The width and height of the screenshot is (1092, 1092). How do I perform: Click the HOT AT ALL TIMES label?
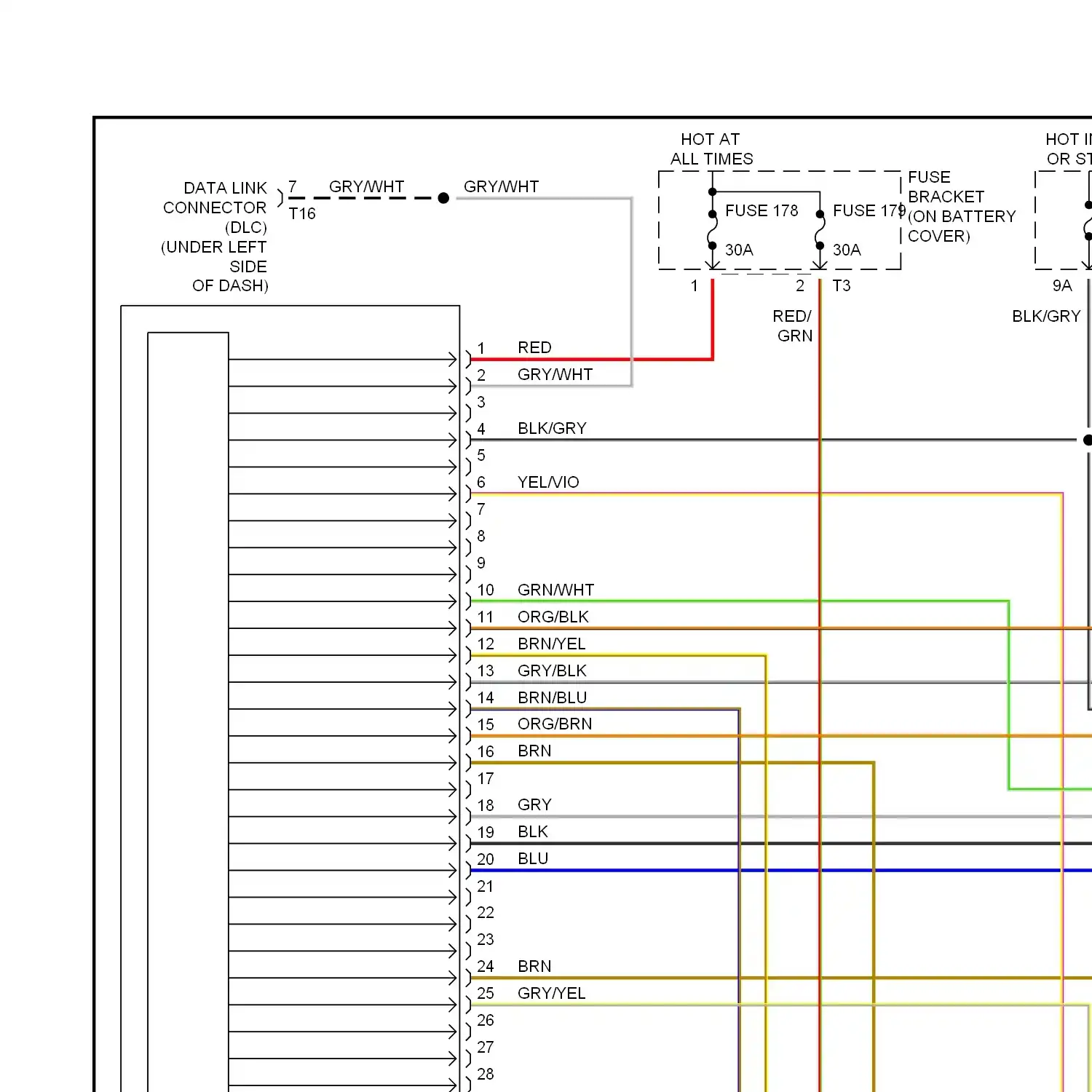[711, 149]
